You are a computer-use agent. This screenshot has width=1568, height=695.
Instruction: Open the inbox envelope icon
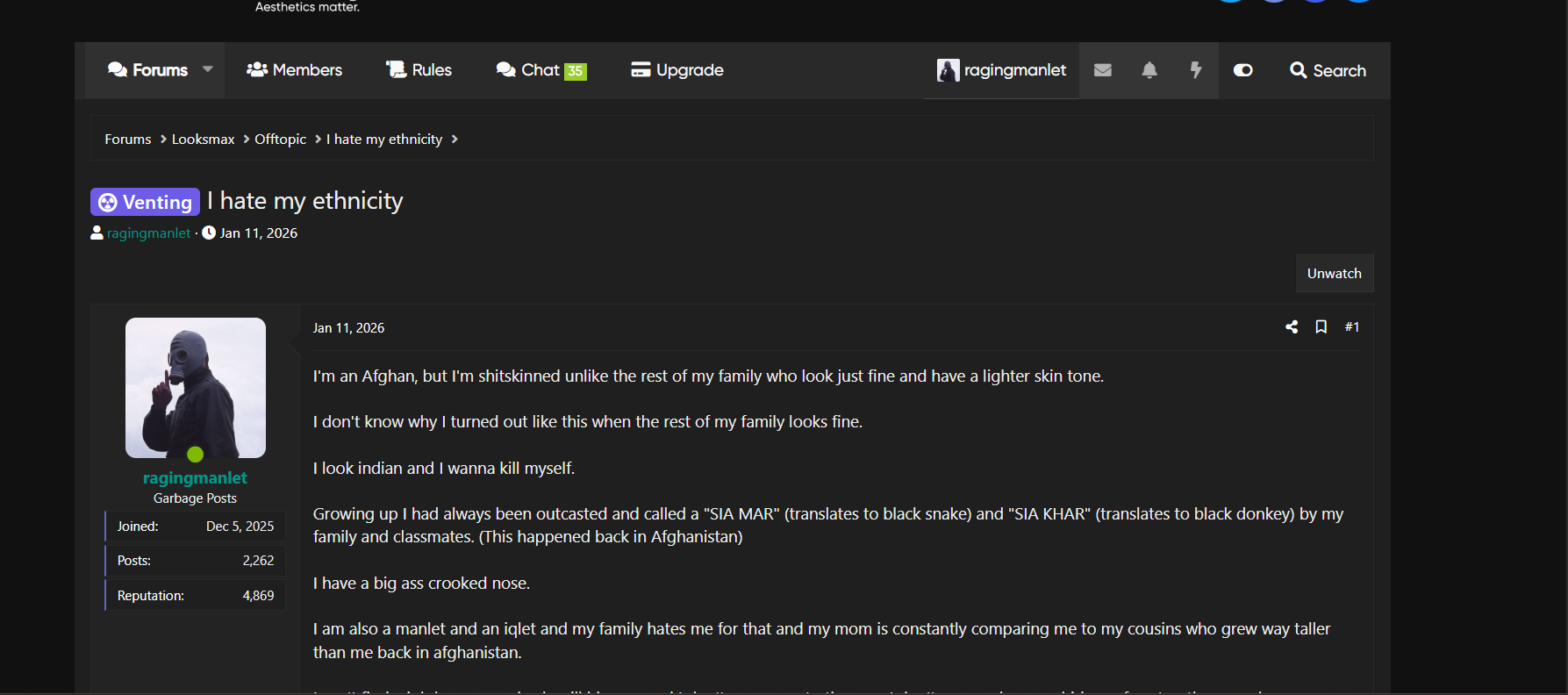(1103, 70)
